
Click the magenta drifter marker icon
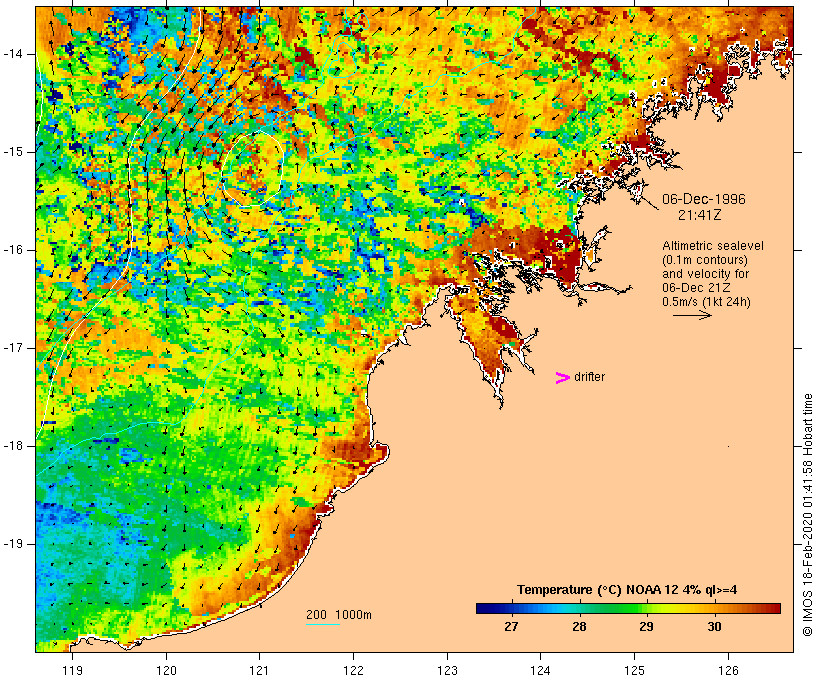pyautogui.click(x=562, y=378)
